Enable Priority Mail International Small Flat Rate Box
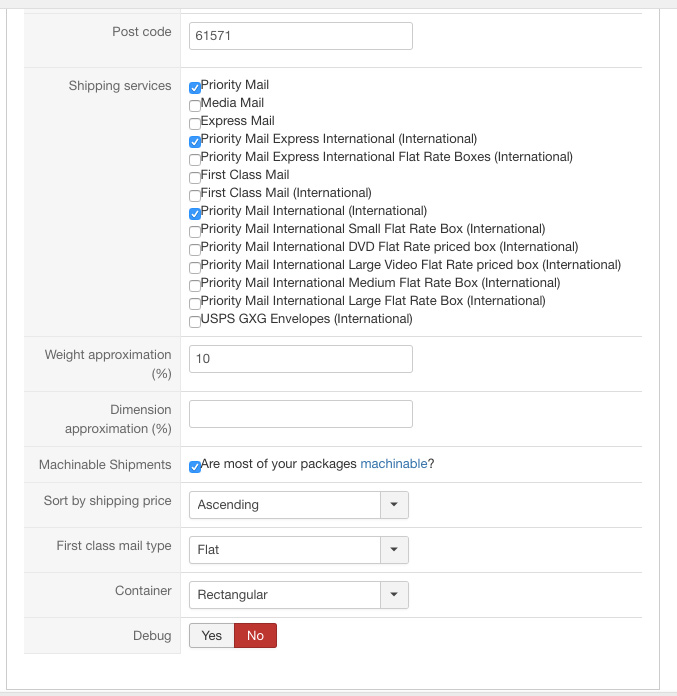This screenshot has width=677, height=696. pyautogui.click(x=195, y=231)
